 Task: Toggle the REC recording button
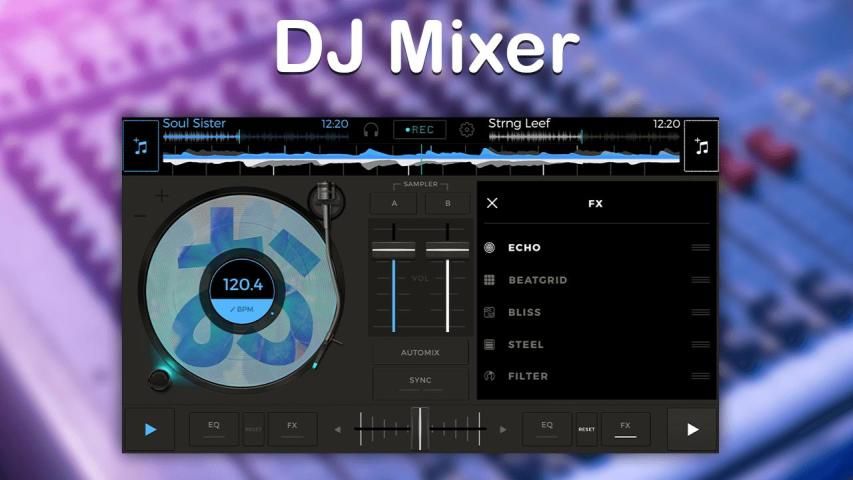tap(419, 129)
